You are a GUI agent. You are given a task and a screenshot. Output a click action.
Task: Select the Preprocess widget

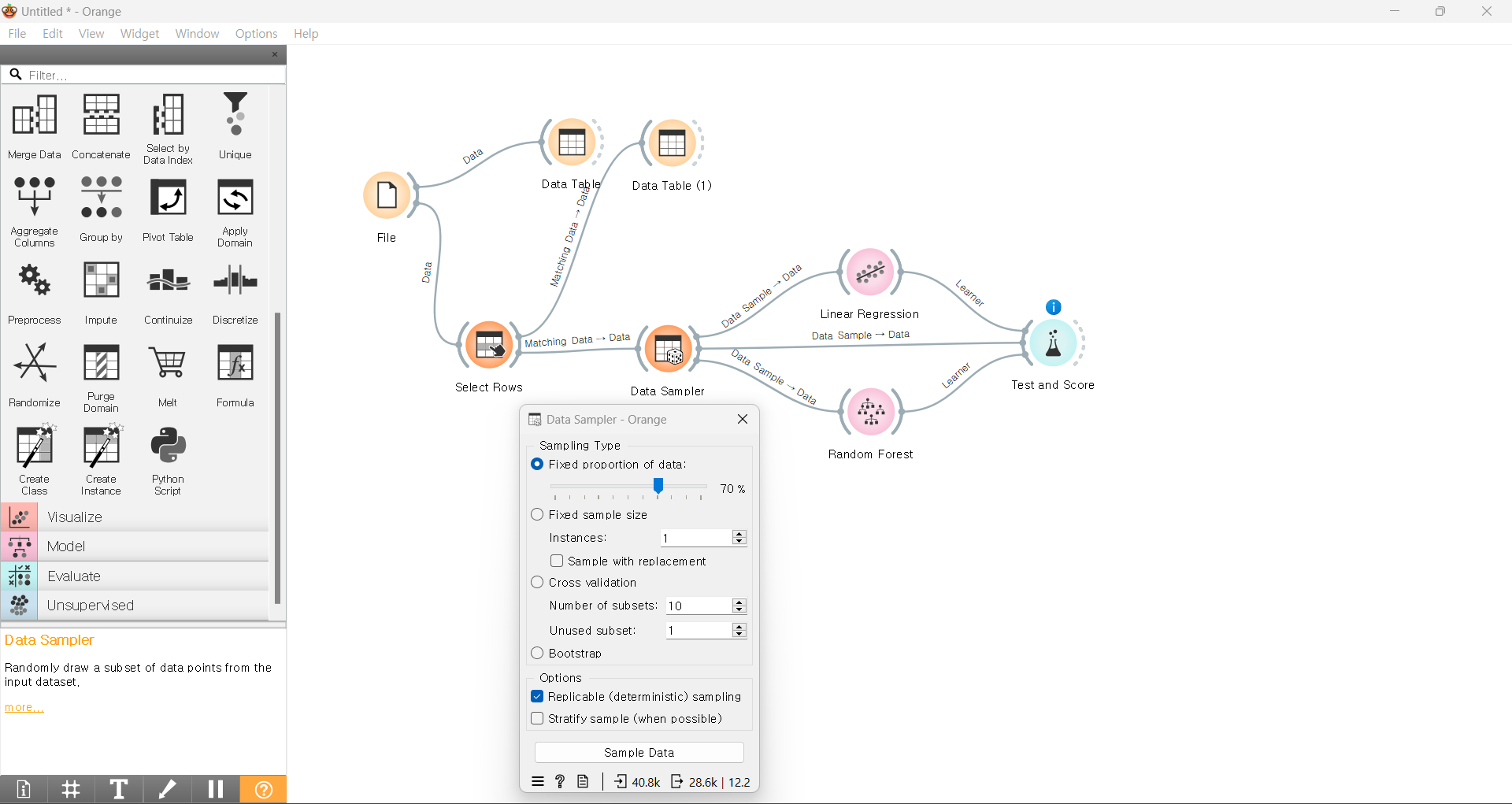[34, 291]
